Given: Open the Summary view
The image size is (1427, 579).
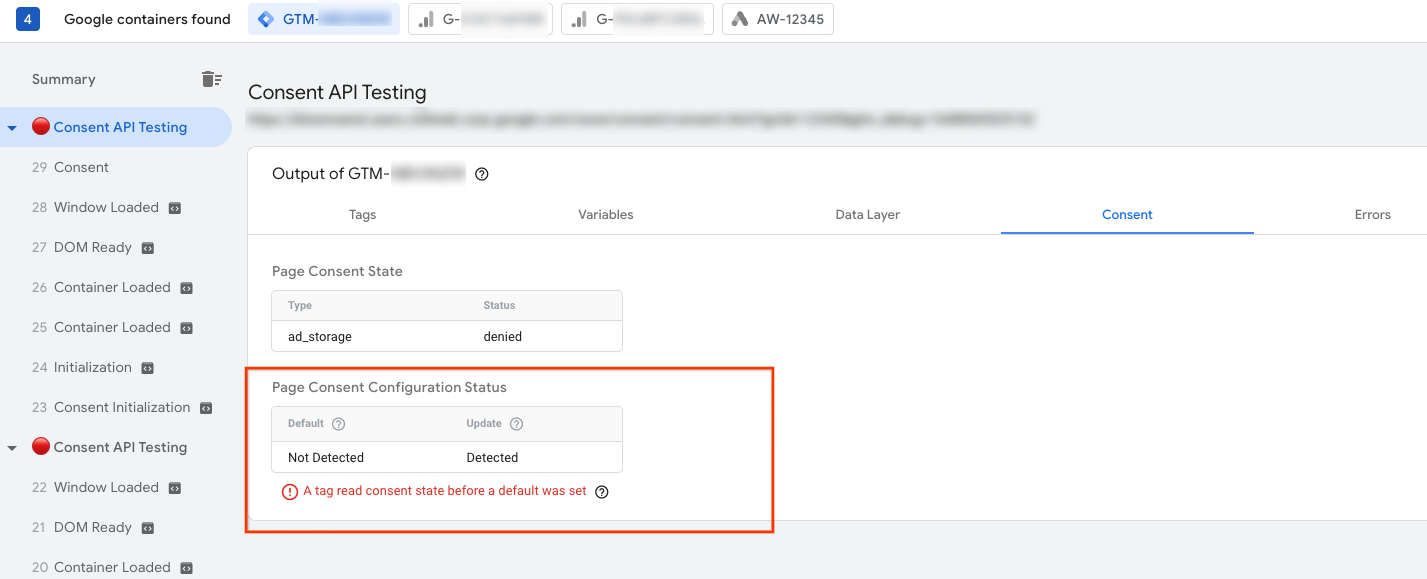Looking at the screenshot, I should [64, 79].
